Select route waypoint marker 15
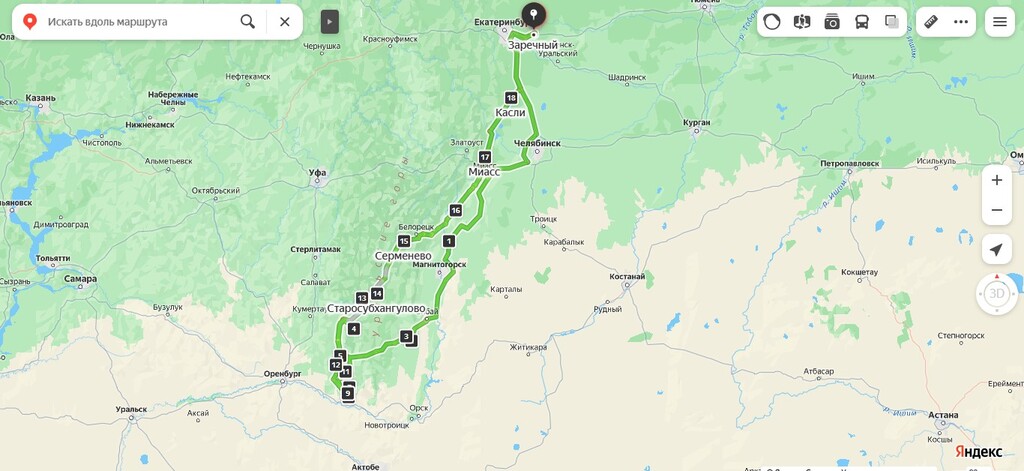1024x471 pixels. click(404, 241)
